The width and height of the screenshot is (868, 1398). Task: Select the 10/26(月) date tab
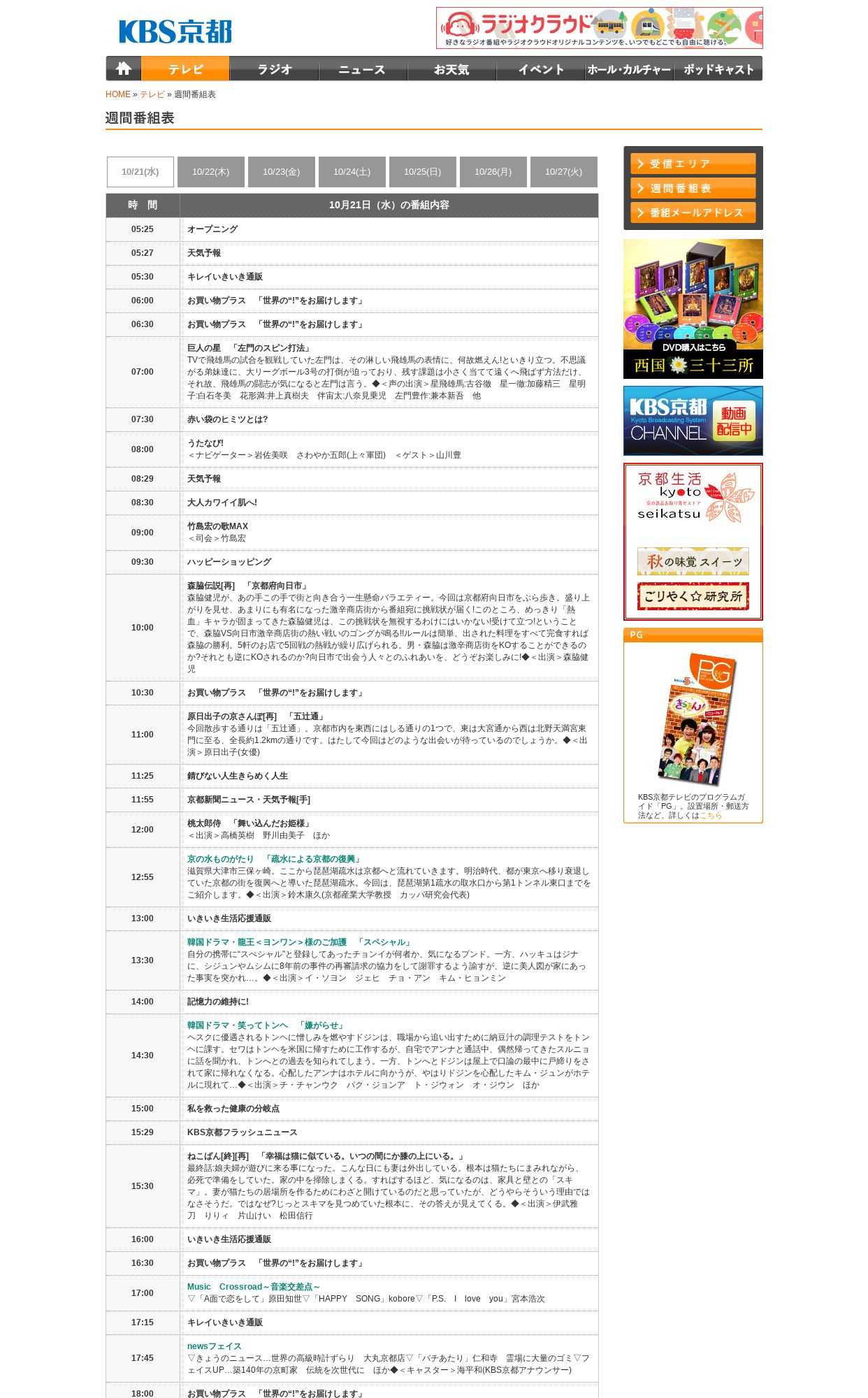(x=493, y=172)
